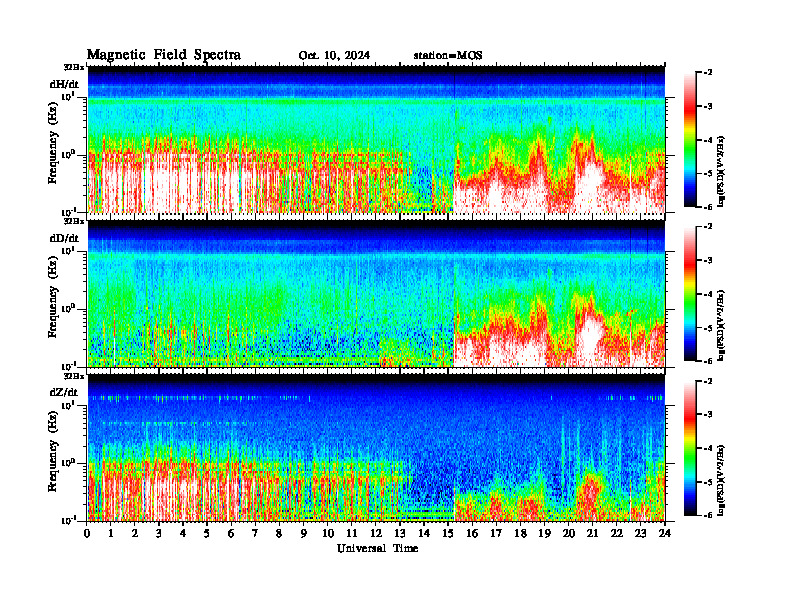The height and width of the screenshot is (612, 792).
Task: Click hour tick "15" on time axis
Action: (448, 534)
